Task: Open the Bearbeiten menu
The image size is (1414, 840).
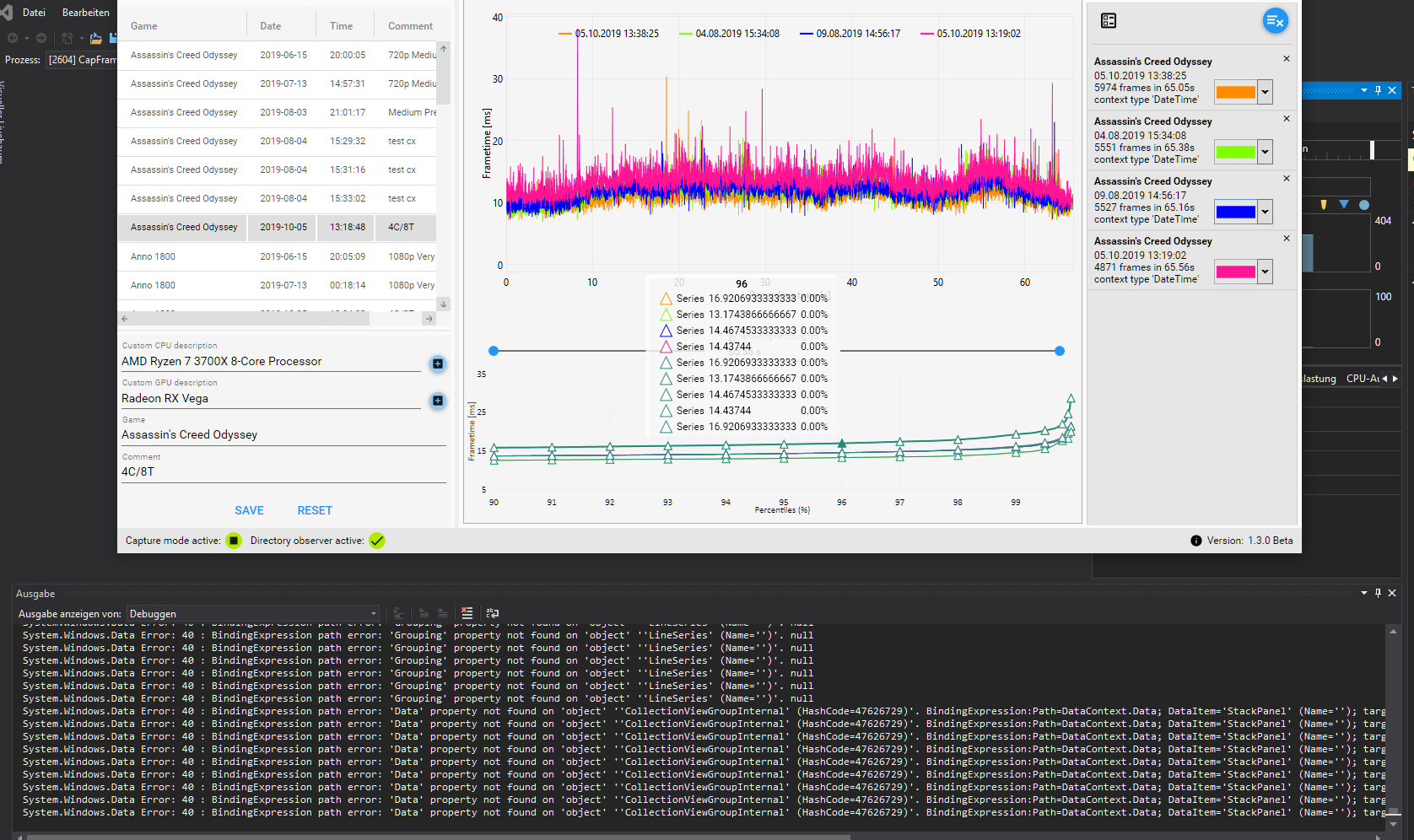Action: pyautogui.click(x=85, y=13)
